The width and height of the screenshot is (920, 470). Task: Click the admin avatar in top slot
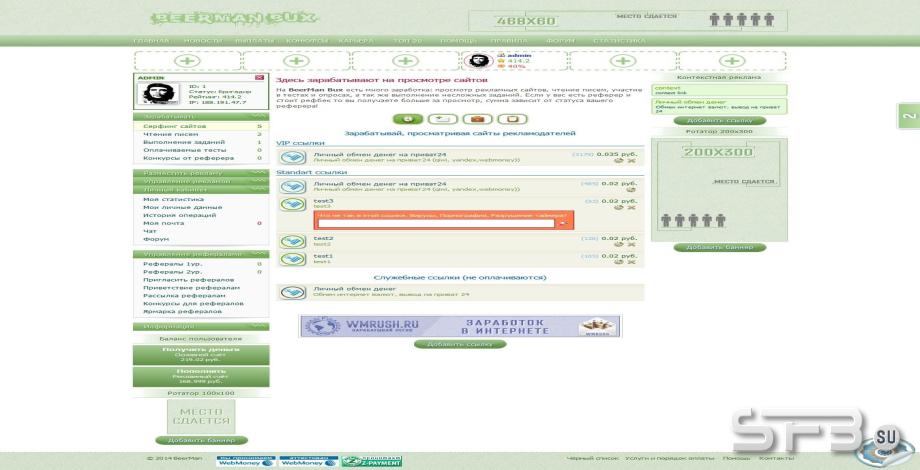click(x=480, y=61)
